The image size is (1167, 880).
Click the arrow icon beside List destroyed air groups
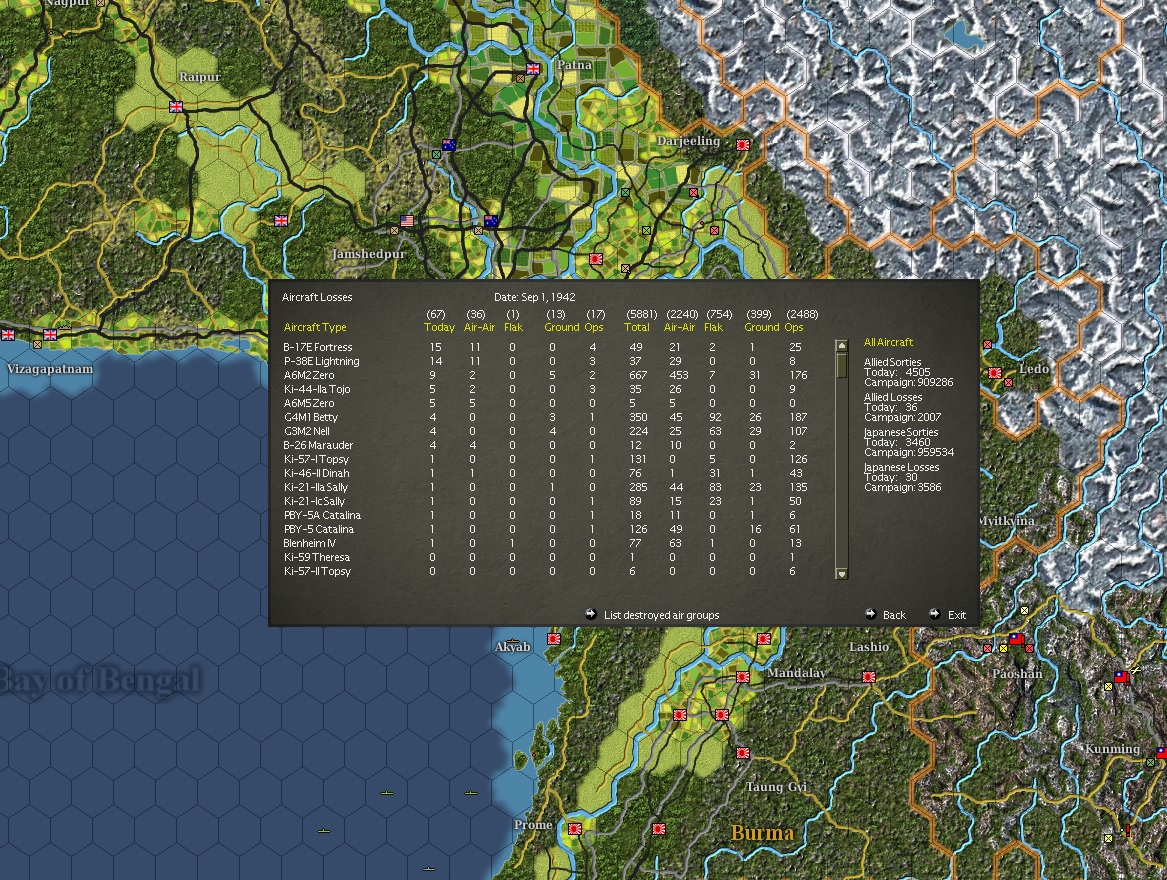tap(591, 614)
